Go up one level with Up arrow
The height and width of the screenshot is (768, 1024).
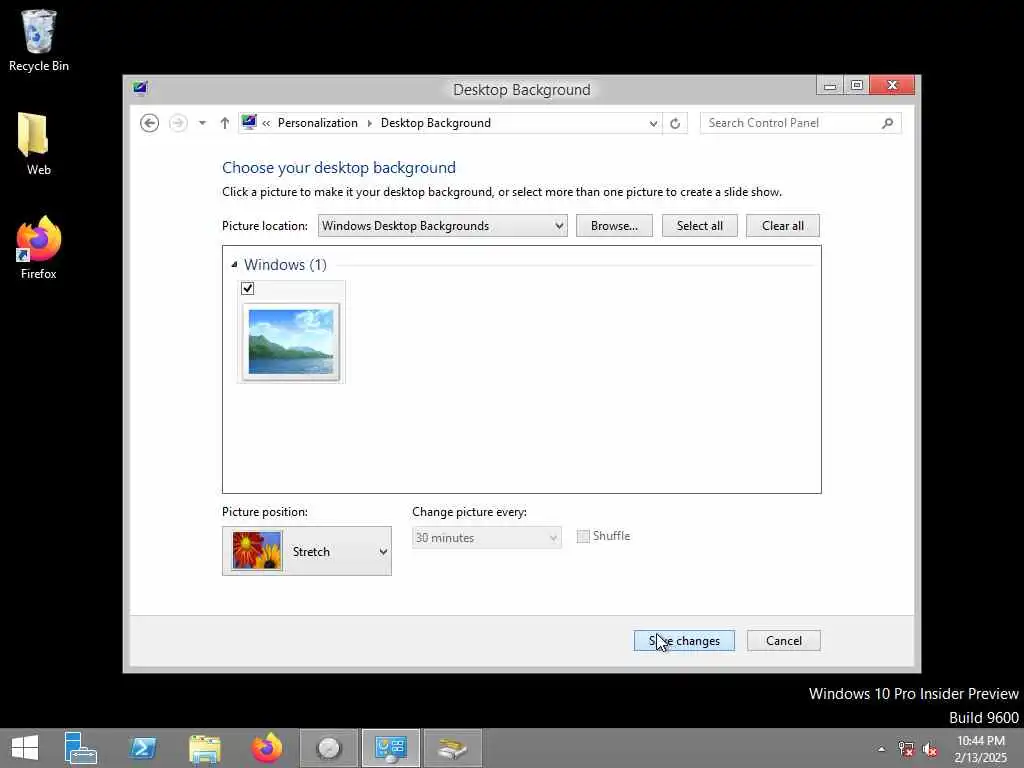pos(225,123)
